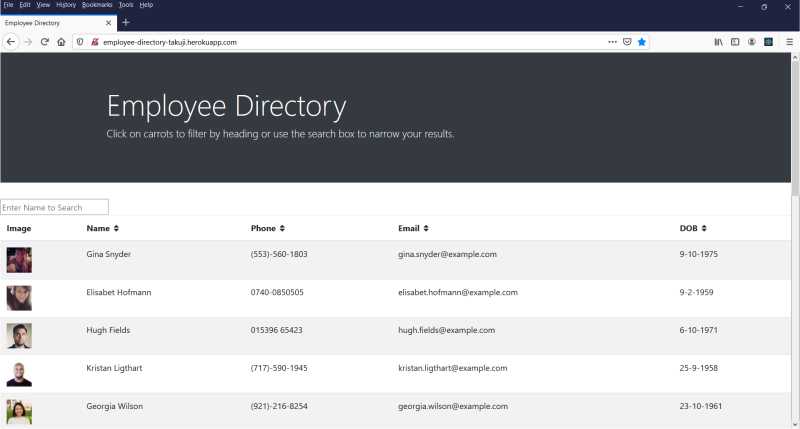
Task: Open page actions three-dot menu
Action: point(612,42)
